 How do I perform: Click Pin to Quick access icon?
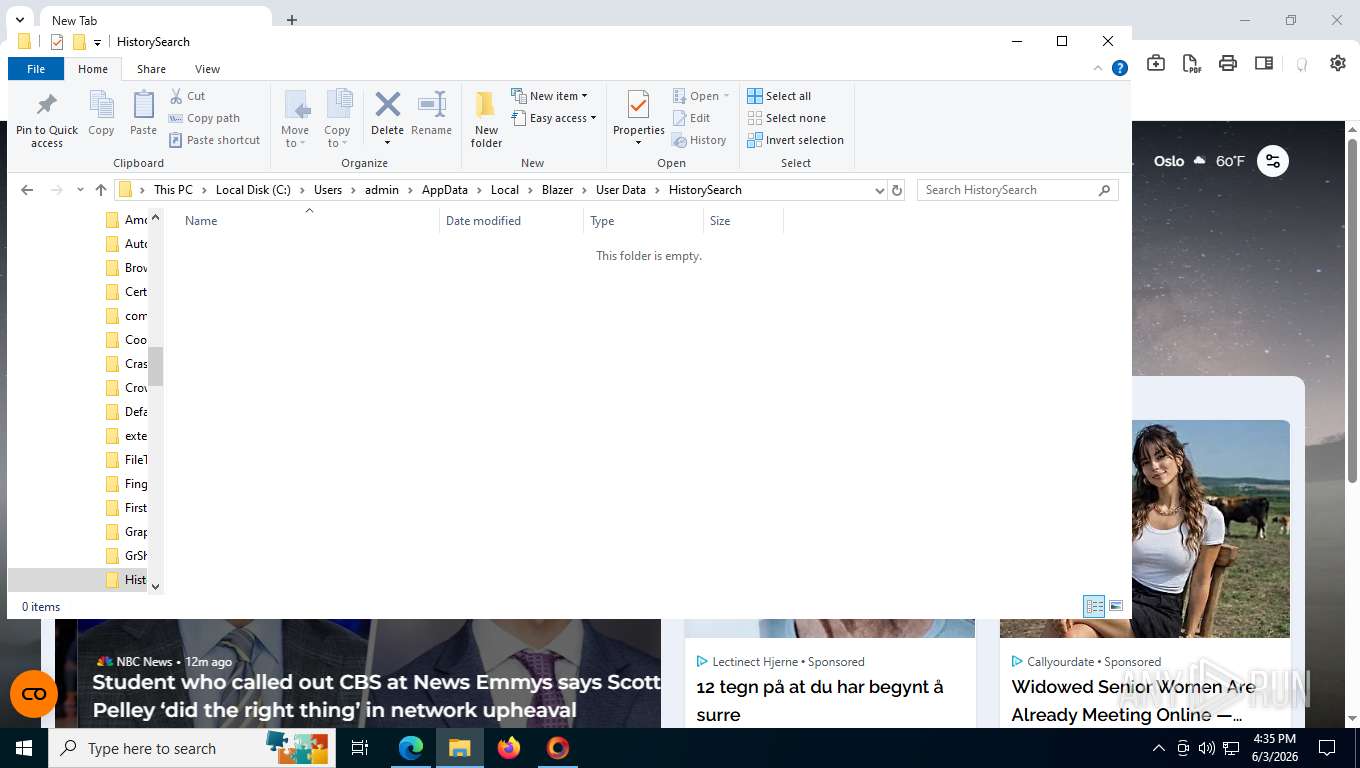tap(47, 104)
